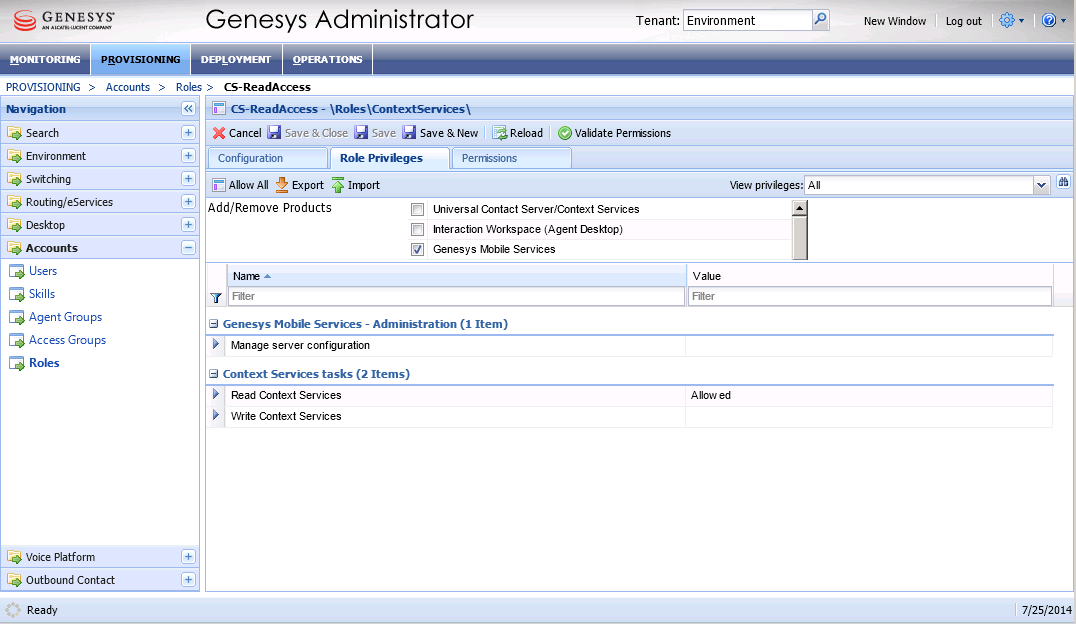Image resolution: width=1076 pixels, height=624 pixels.
Task: Click the Save & New disk icon
Action: click(x=410, y=133)
